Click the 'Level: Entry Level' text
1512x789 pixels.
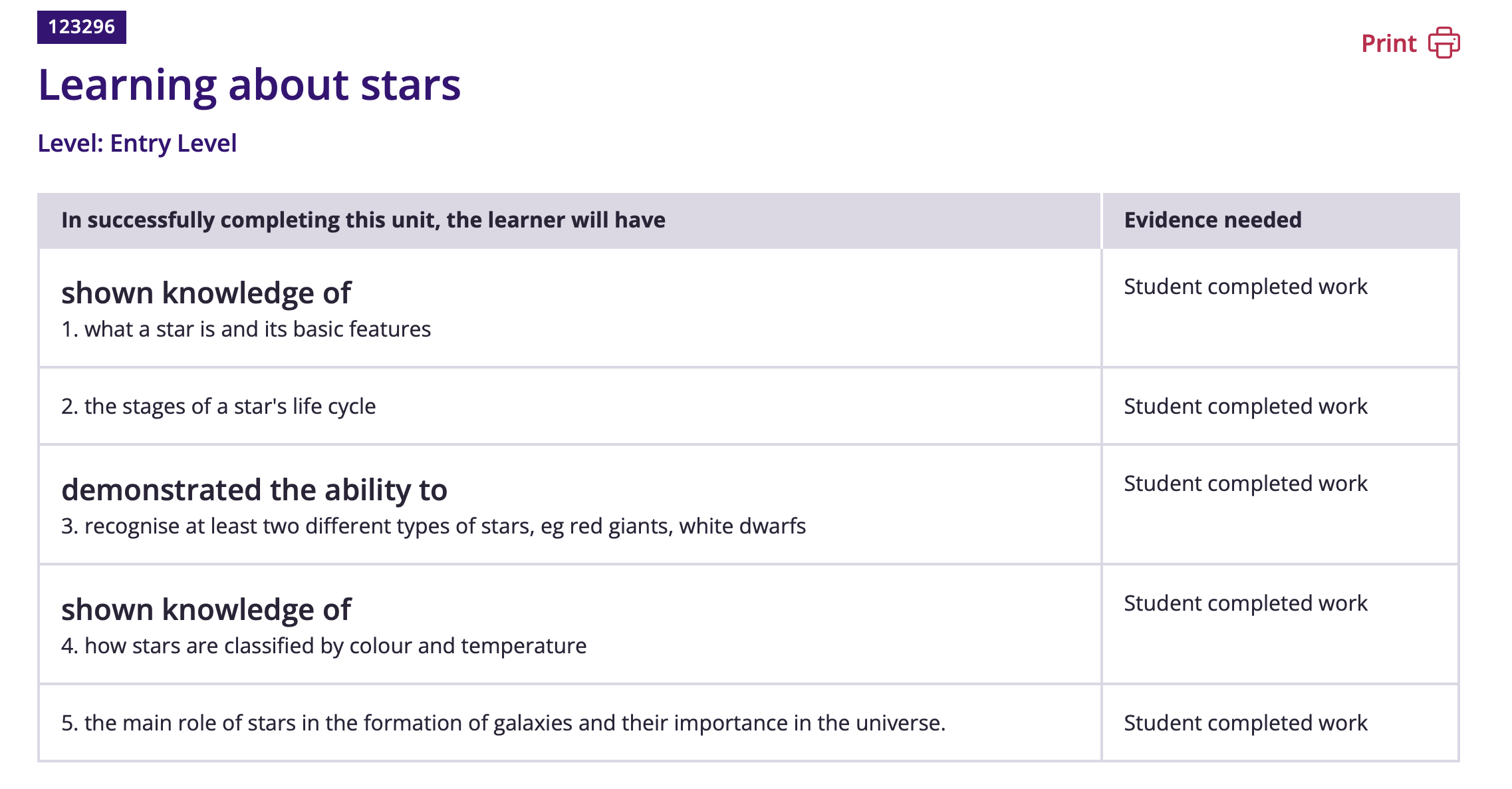point(137,144)
